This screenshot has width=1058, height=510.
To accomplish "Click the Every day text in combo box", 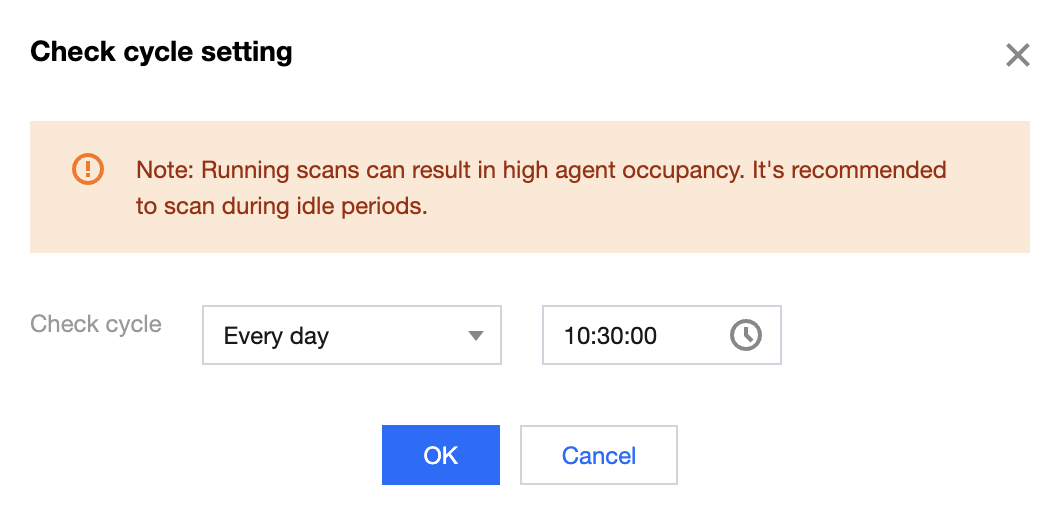I will click(x=276, y=336).
